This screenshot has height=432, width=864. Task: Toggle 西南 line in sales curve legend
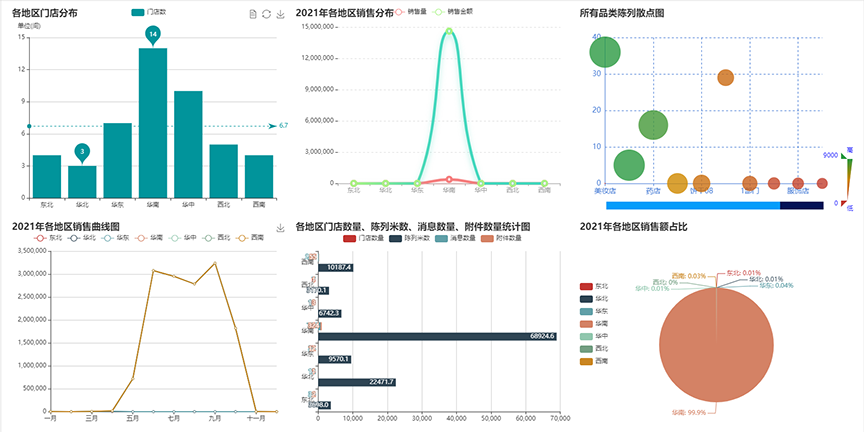pyautogui.click(x=250, y=238)
